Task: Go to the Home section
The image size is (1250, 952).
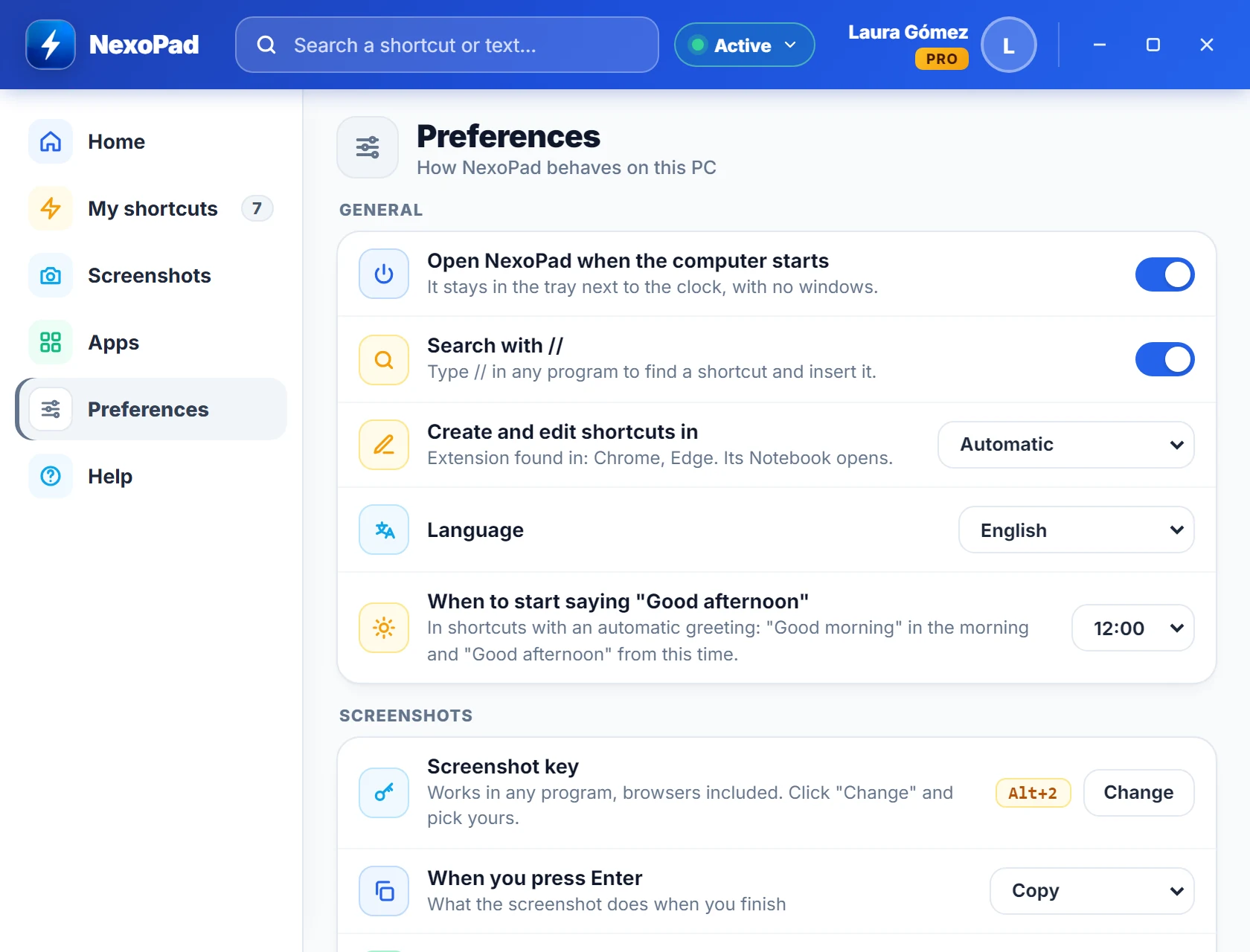Action: (151, 141)
